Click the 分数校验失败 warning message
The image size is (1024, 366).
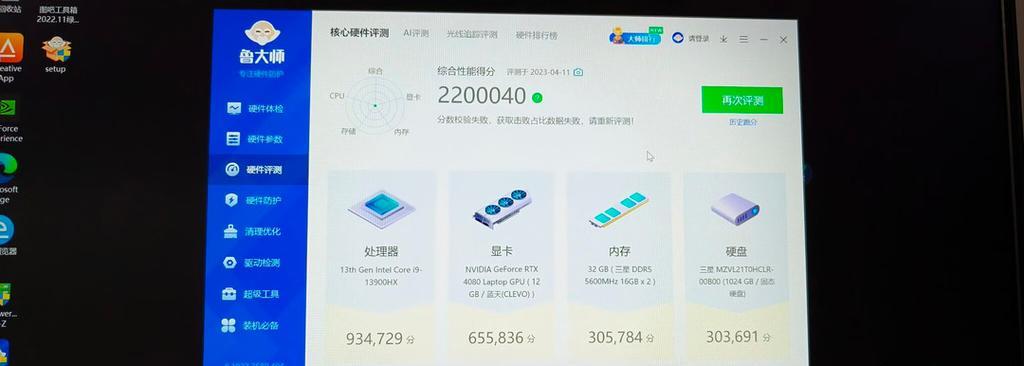(x=535, y=121)
